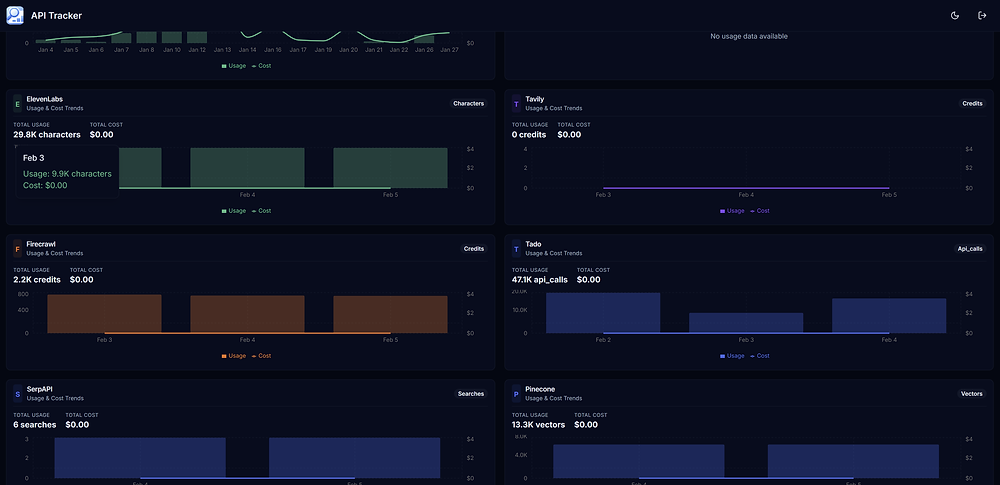Viewport: 1000px width, 485px height.
Task: Click the logout icon in header
Action: click(x=982, y=15)
